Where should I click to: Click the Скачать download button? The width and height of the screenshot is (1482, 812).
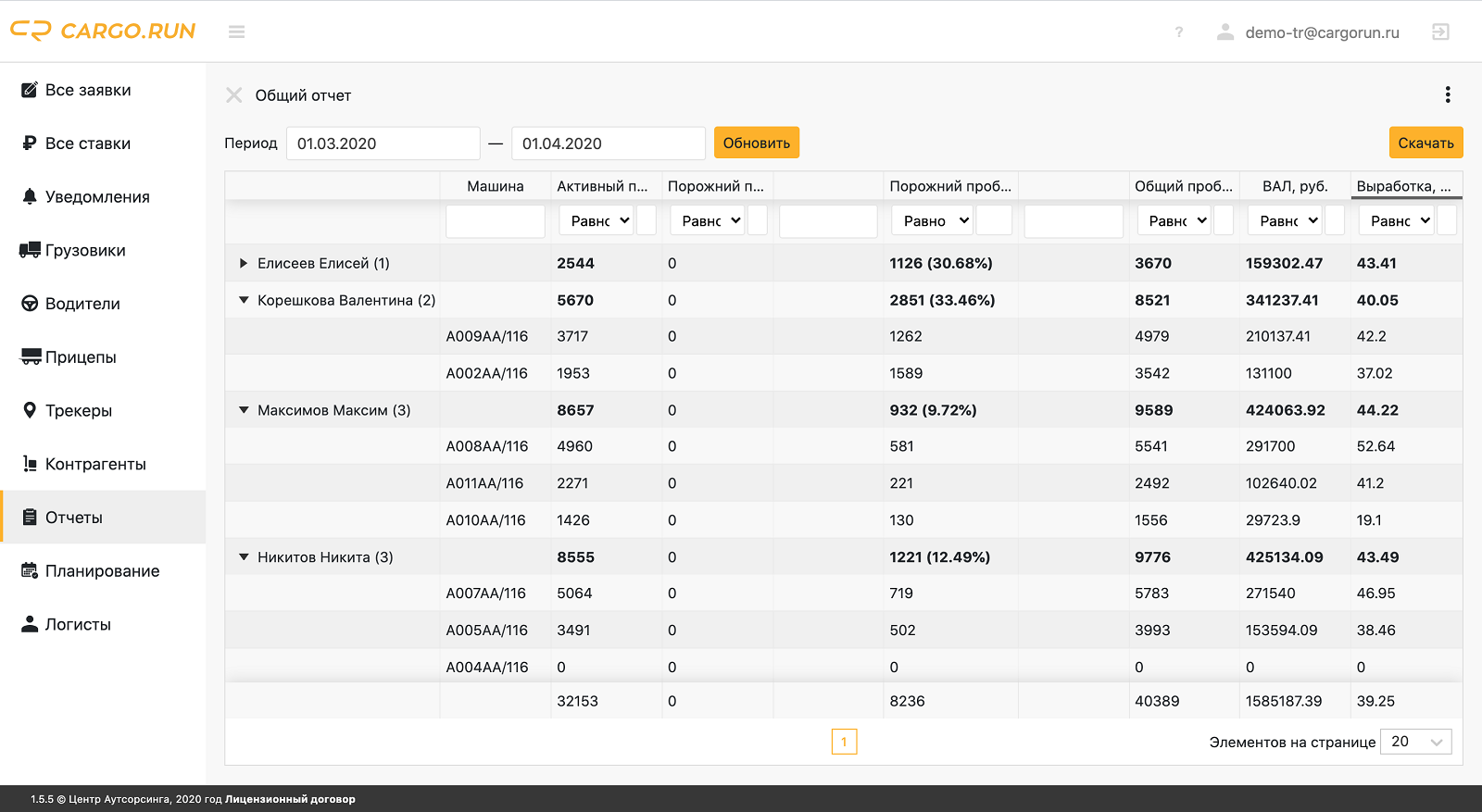click(1425, 143)
